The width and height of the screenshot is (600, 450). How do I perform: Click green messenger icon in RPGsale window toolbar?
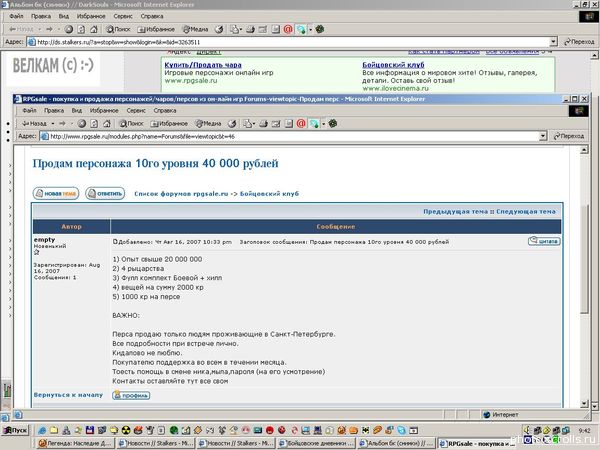coord(314,124)
